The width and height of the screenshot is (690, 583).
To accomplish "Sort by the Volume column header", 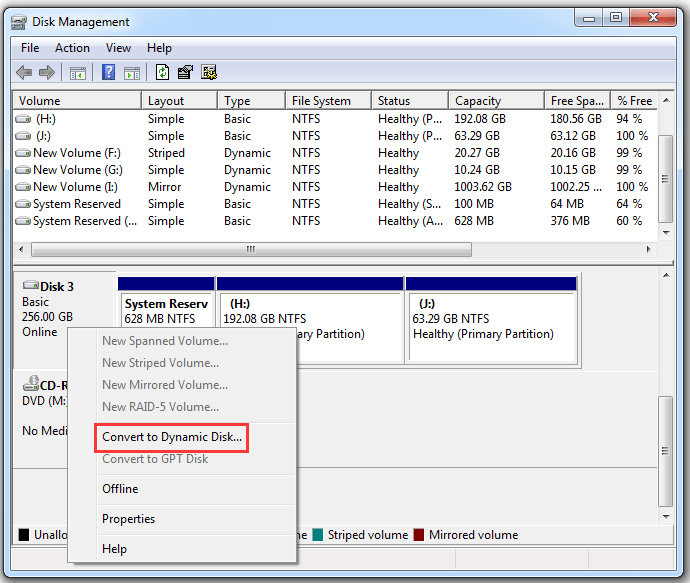I will pos(77,101).
